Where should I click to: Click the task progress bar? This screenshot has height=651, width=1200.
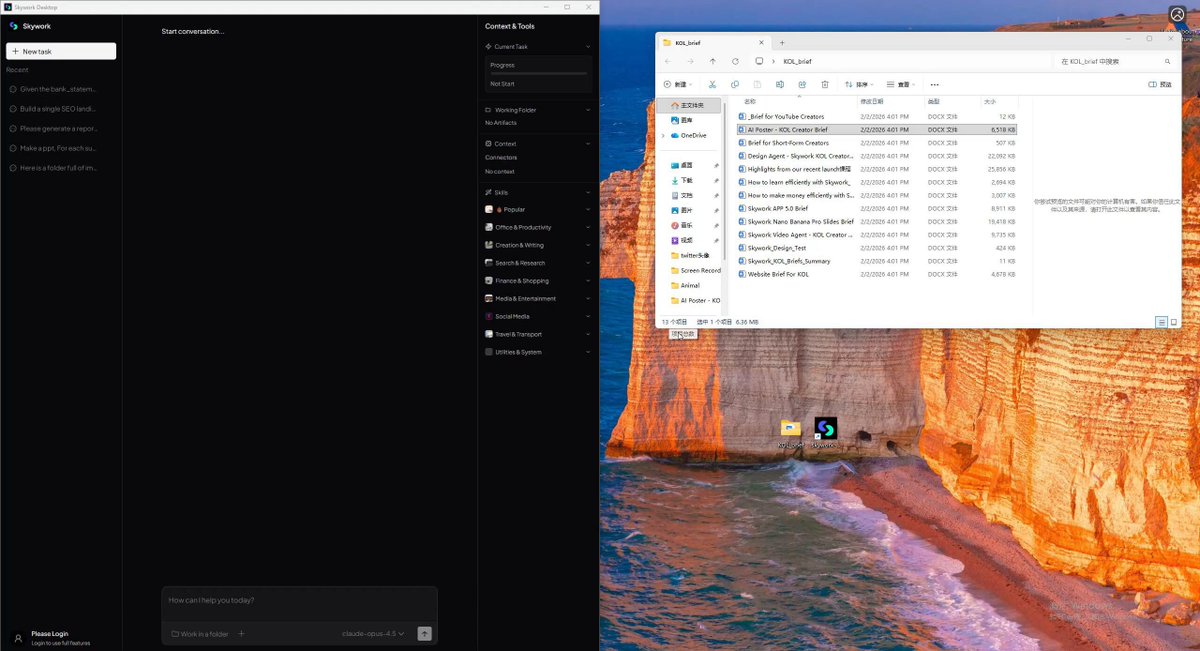tap(538, 74)
